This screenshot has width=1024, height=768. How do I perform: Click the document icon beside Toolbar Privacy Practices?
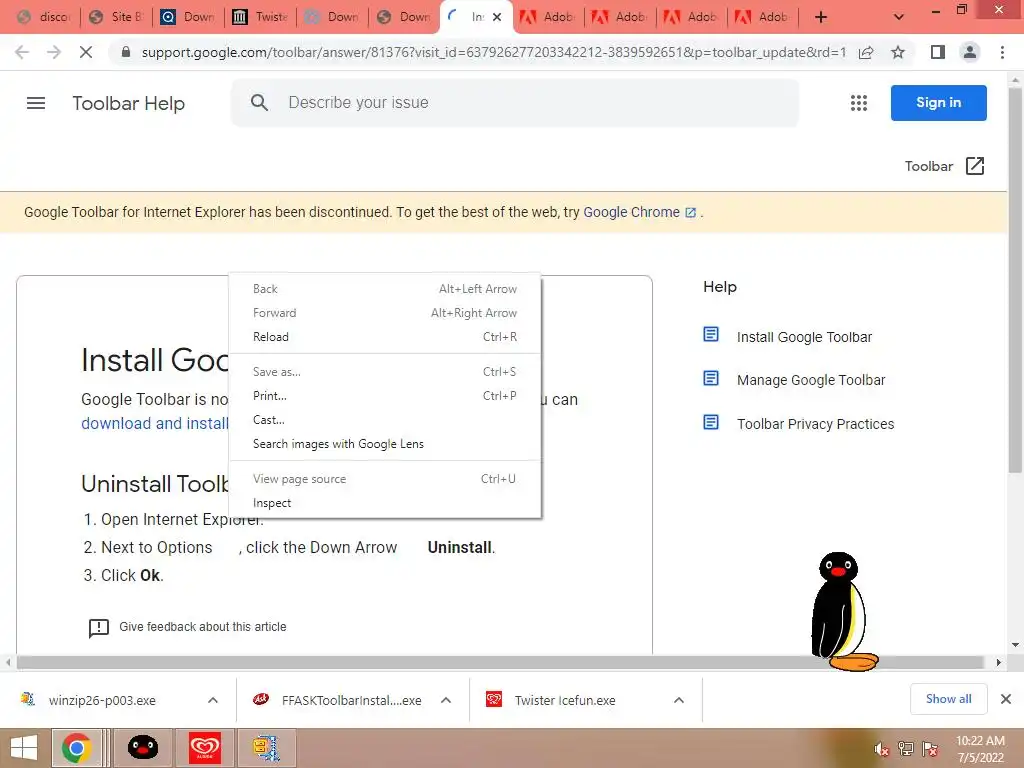coord(711,422)
